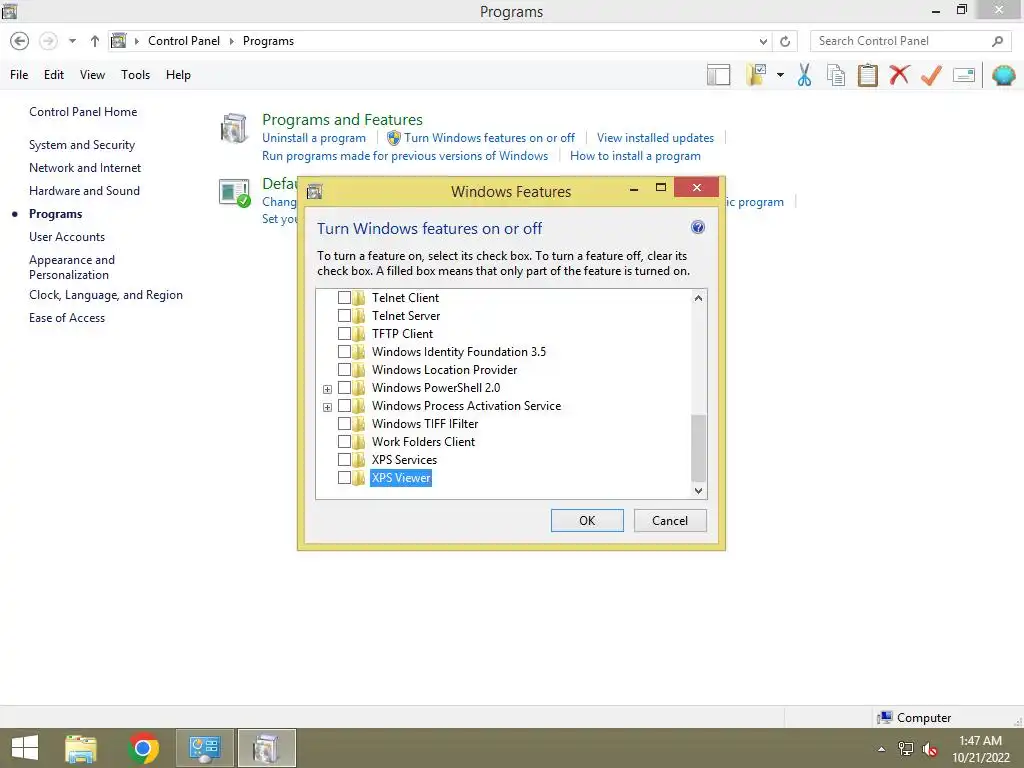The height and width of the screenshot is (768, 1024).
Task: Go to System and Security category
Action: point(82,145)
